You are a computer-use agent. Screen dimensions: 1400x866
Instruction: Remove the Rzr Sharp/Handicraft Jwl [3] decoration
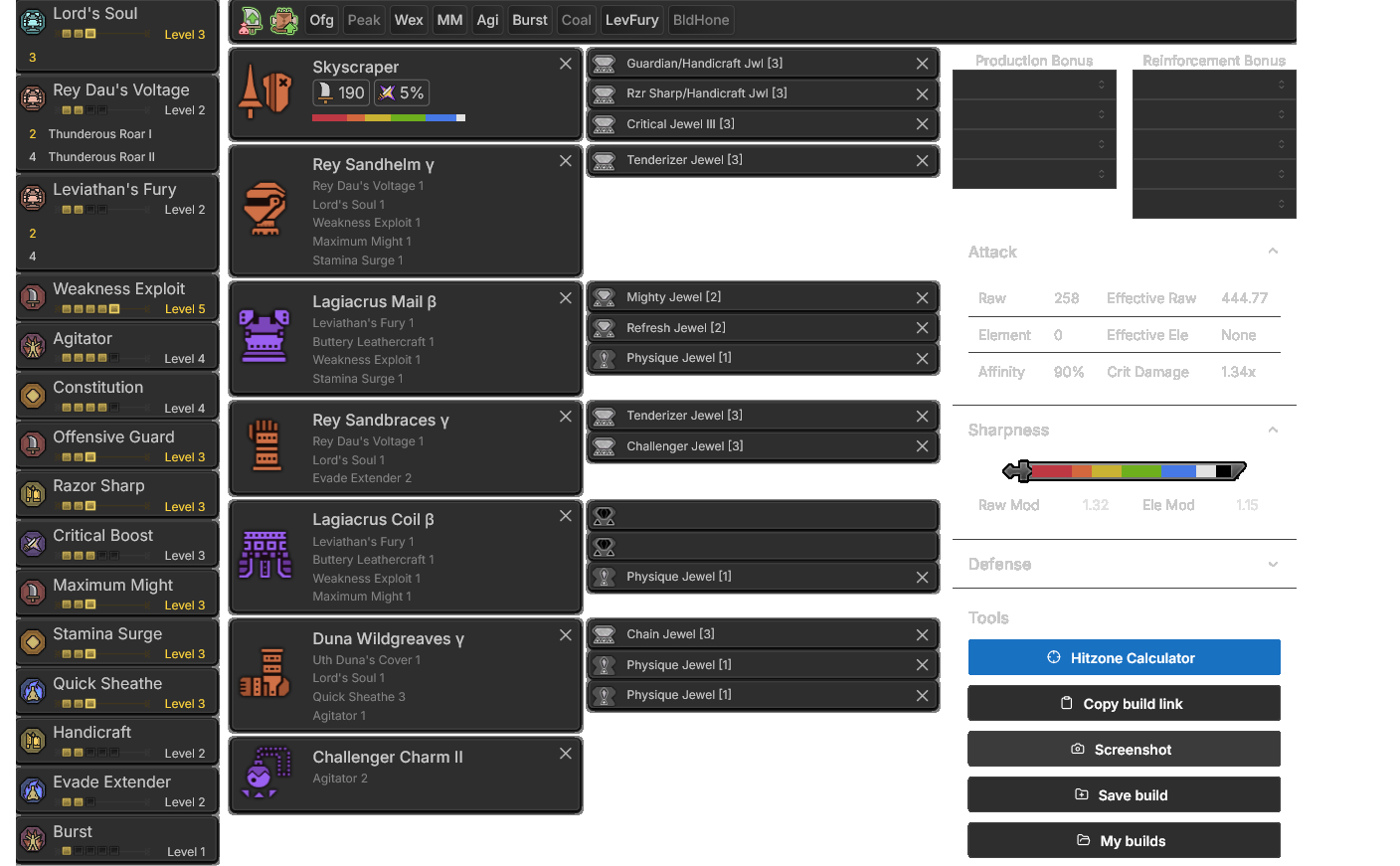(x=922, y=94)
